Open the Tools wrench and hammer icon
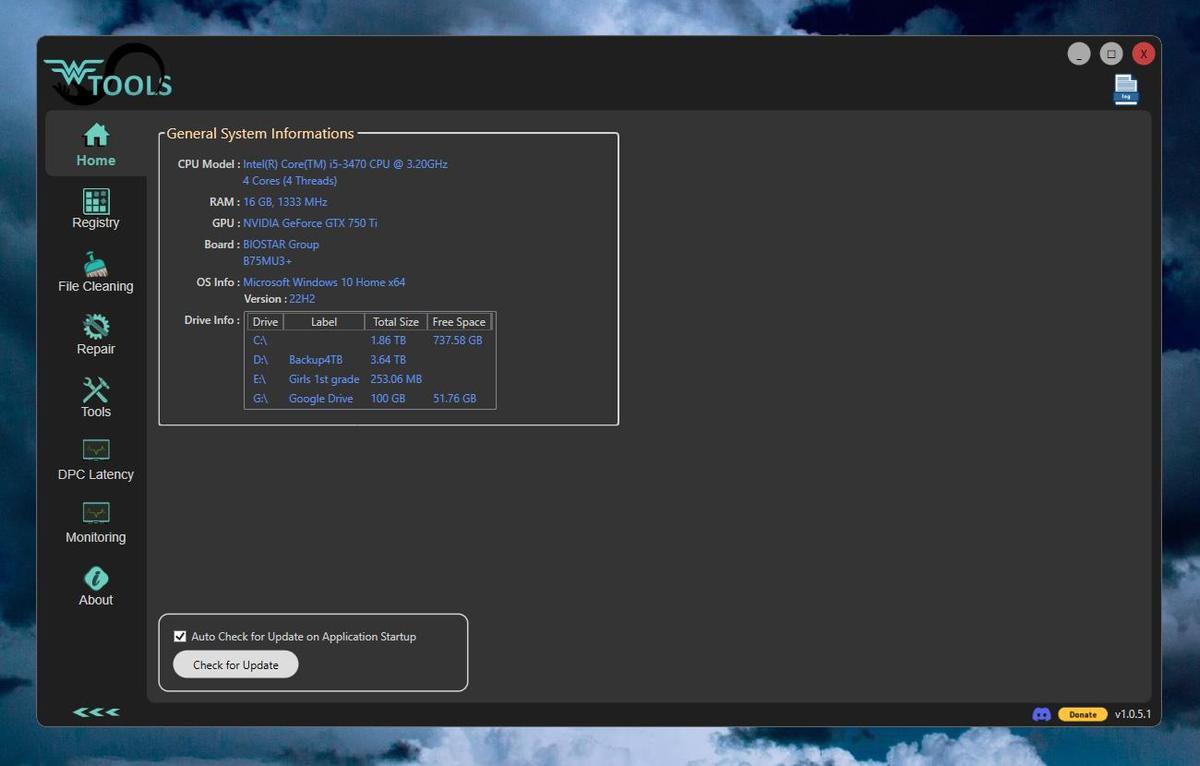Viewport: 1200px width, 766px height. [x=96, y=390]
